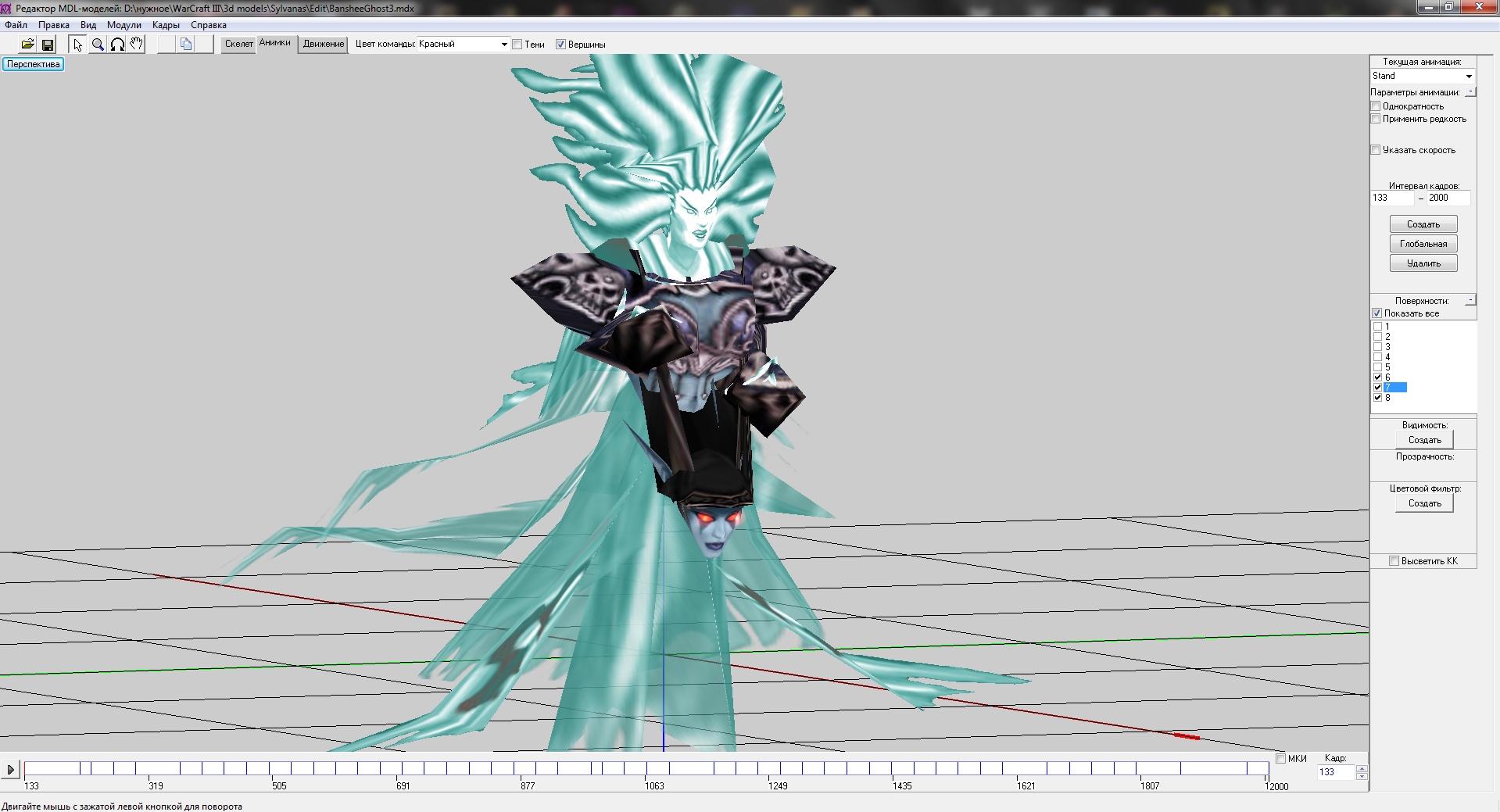
Task: Collapse the Поверхности section
Action: click(1470, 300)
